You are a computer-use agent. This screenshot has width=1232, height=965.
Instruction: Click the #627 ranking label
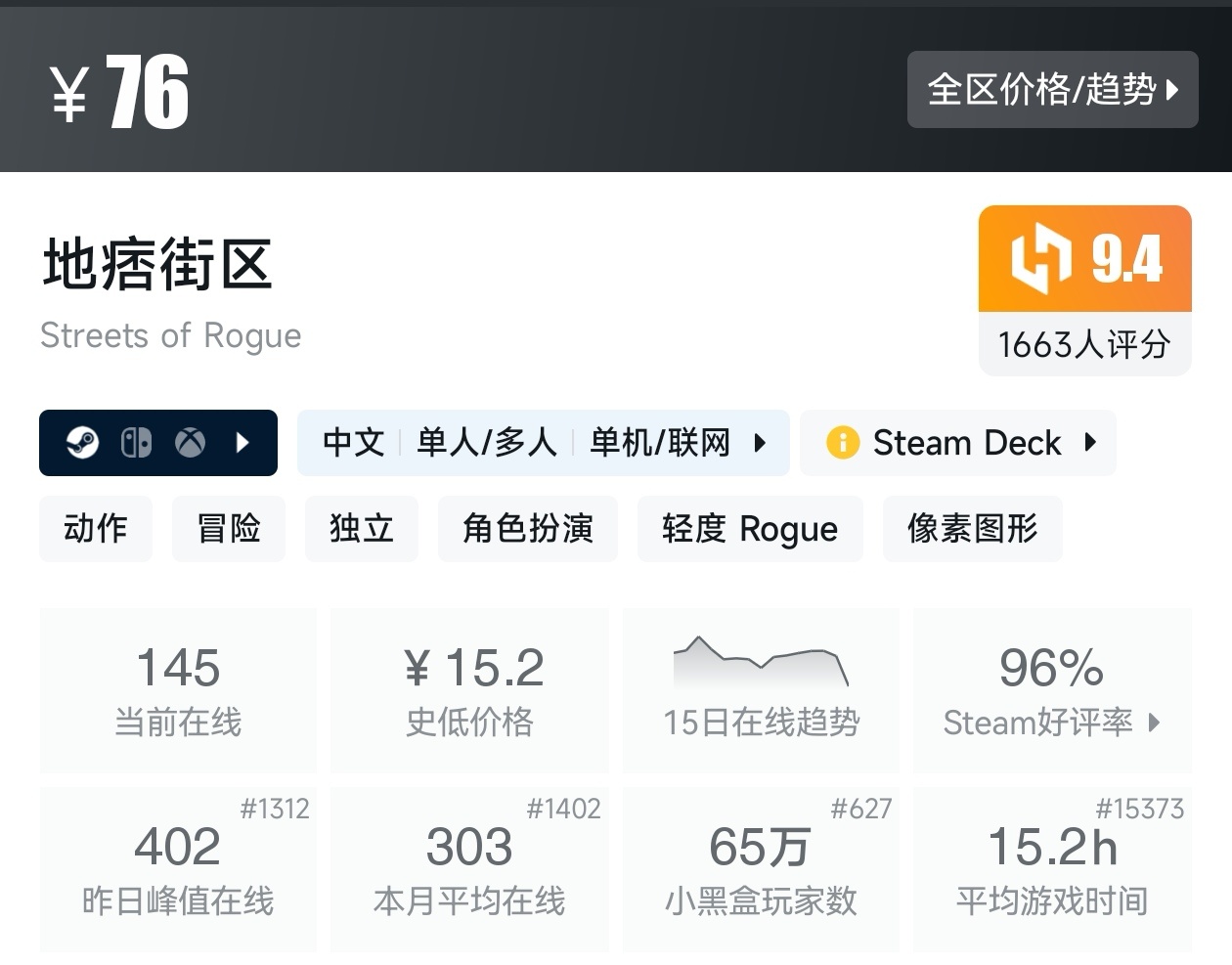[x=861, y=809]
